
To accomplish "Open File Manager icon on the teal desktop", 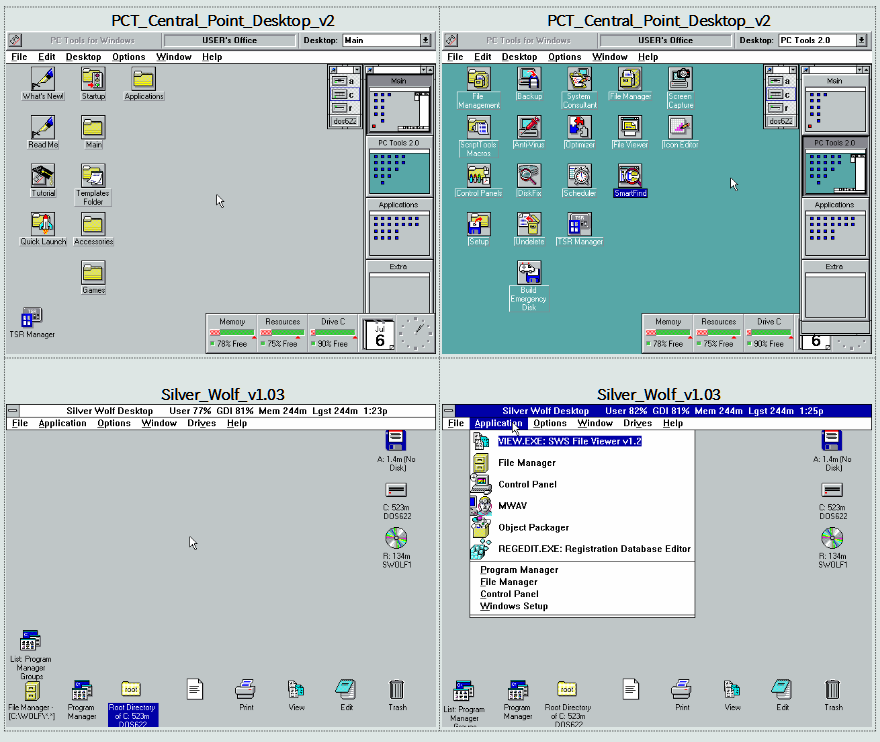I will [x=630, y=84].
